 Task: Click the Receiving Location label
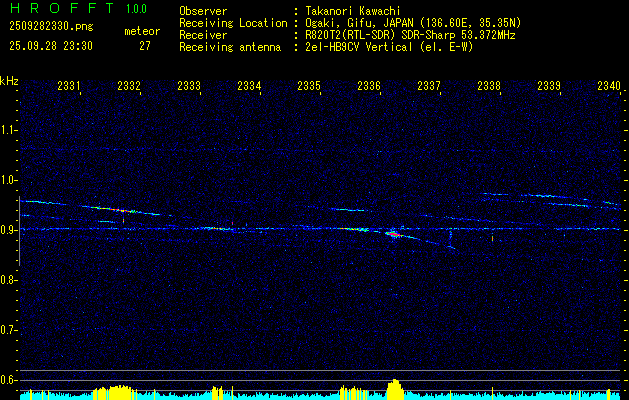click(233, 23)
